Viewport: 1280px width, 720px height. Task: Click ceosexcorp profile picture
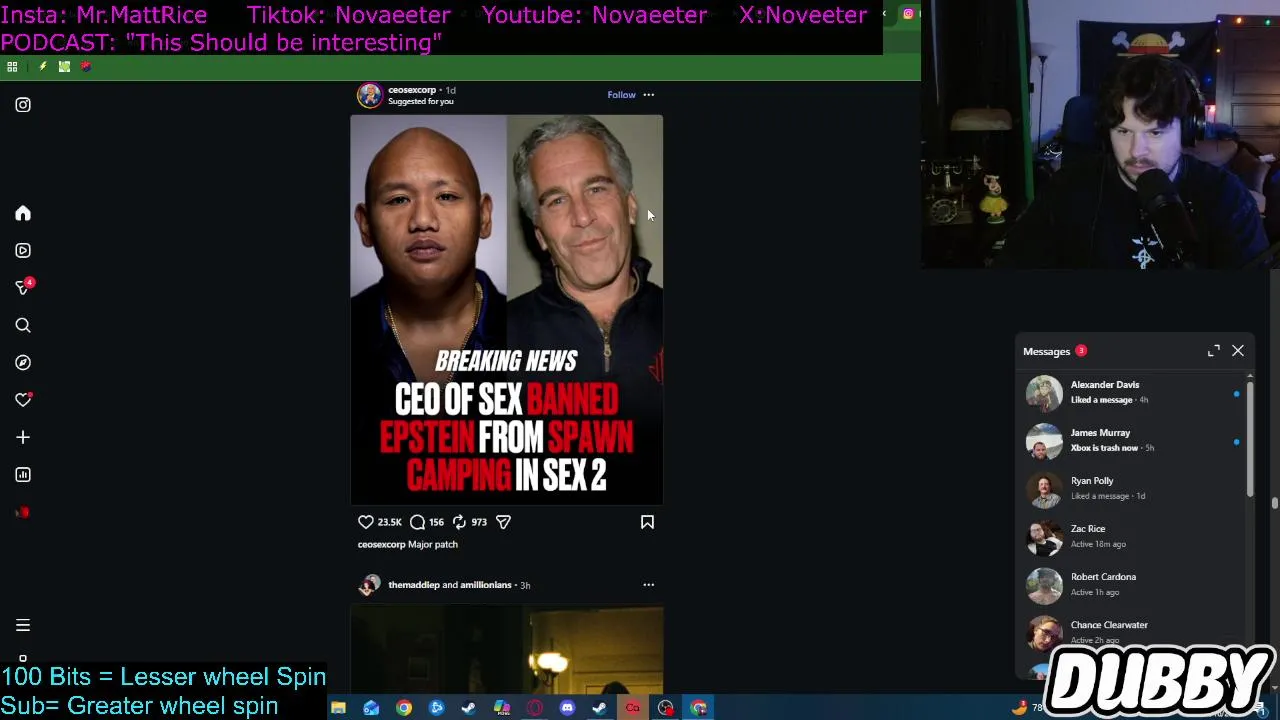[x=370, y=95]
